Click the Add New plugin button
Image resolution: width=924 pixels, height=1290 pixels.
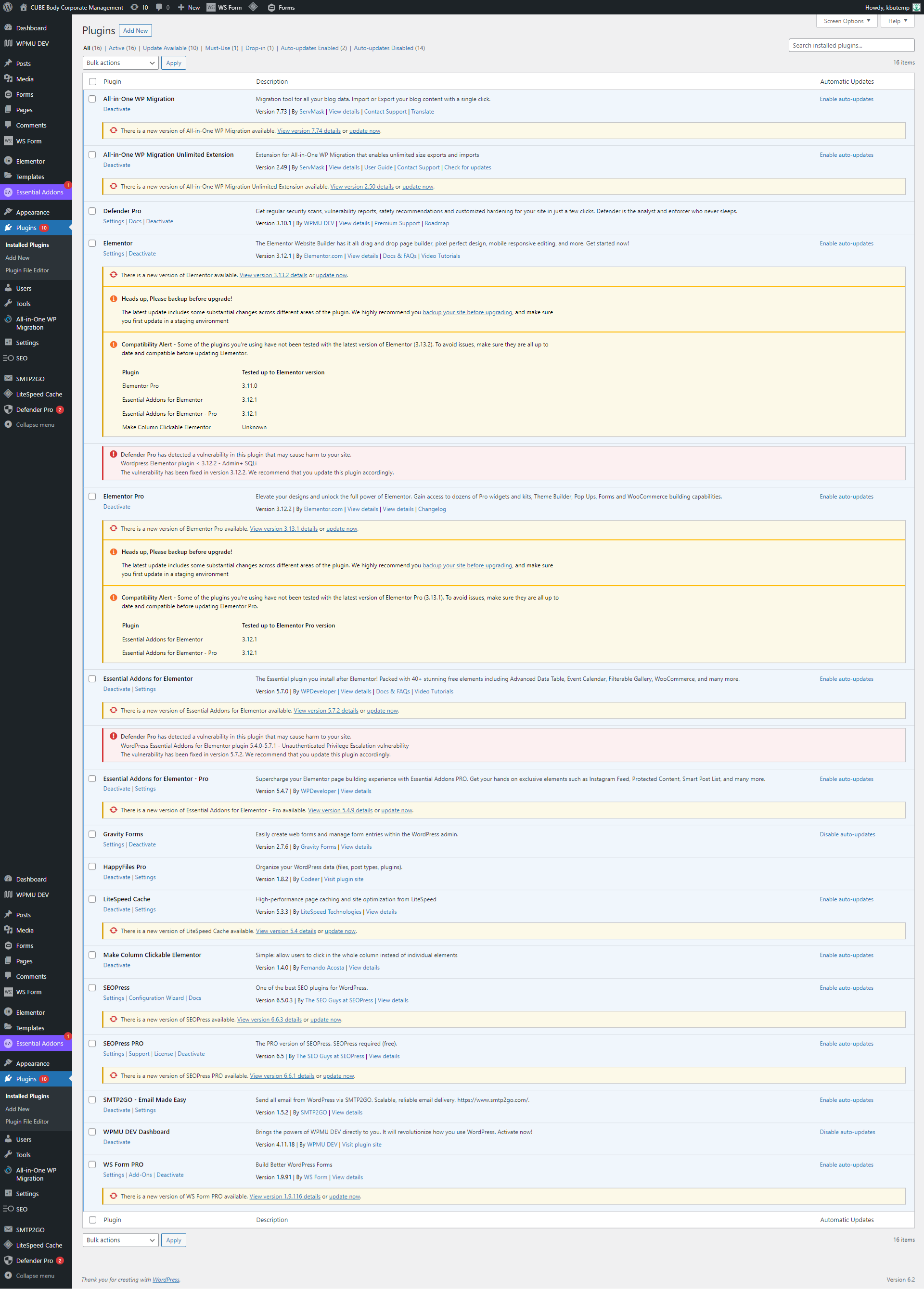tap(135, 31)
